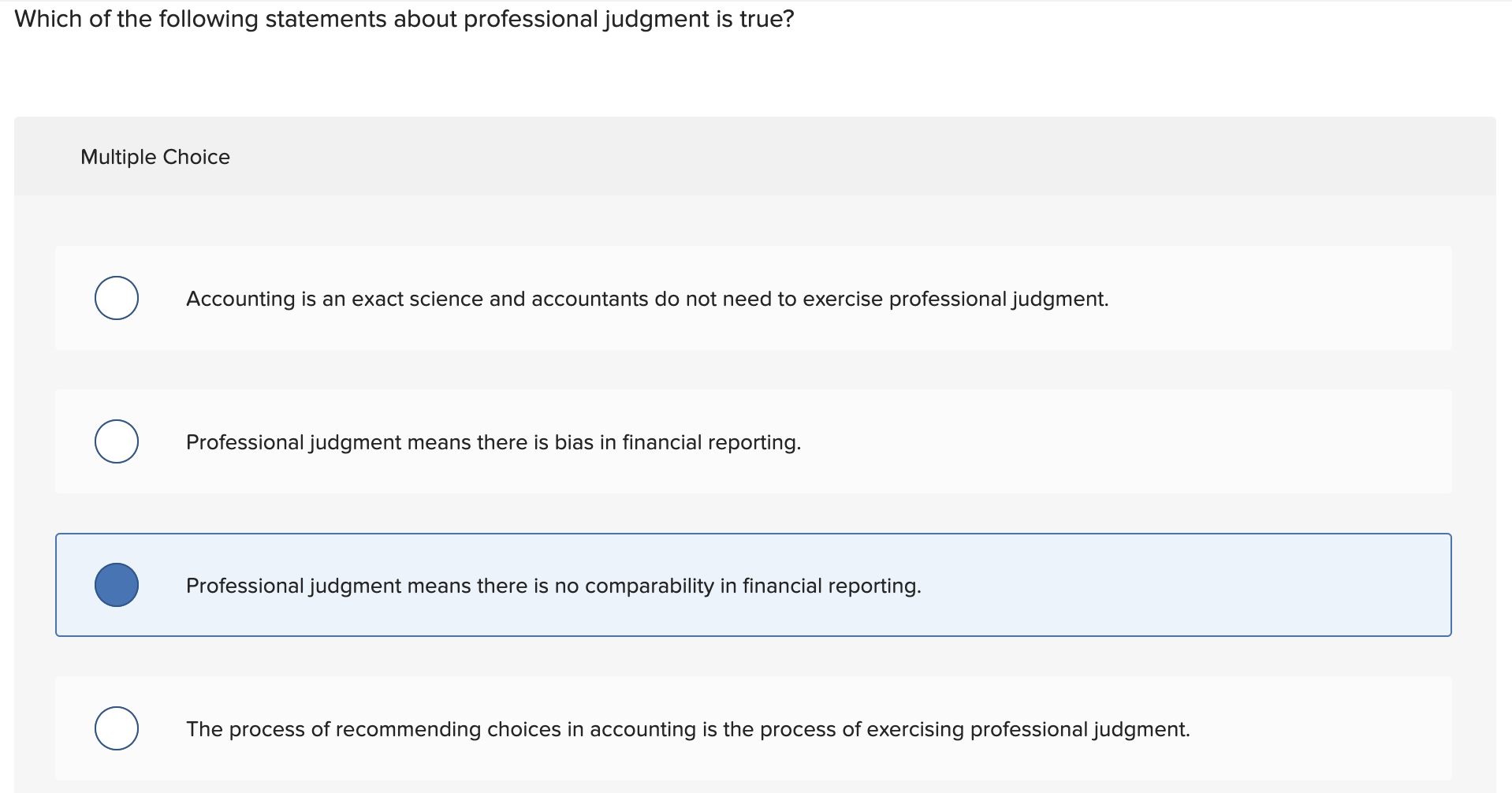Click the empty radio circle beside the second option
Image resolution: width=1512 pixels, height=793 pixels.
coord(116,441)
